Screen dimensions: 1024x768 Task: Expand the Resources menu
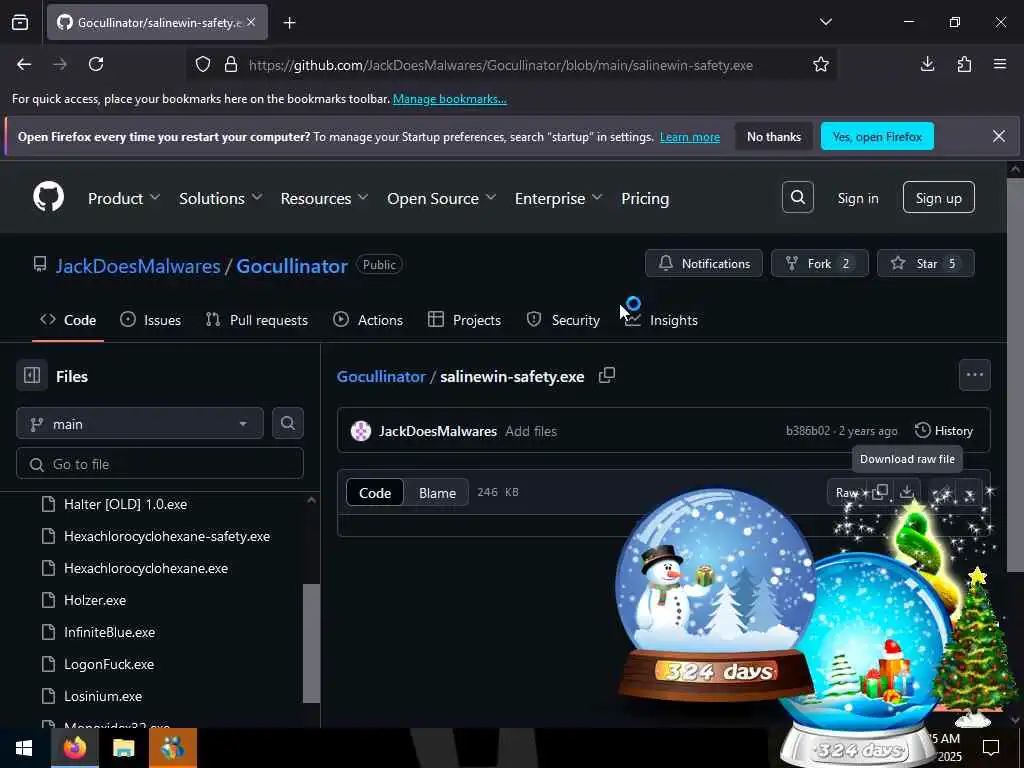pos(325,199)
